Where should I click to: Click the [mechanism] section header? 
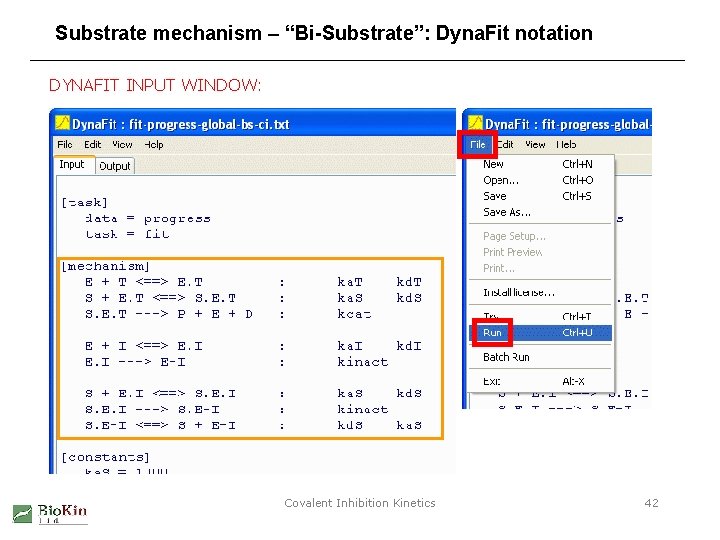(105, 266)
